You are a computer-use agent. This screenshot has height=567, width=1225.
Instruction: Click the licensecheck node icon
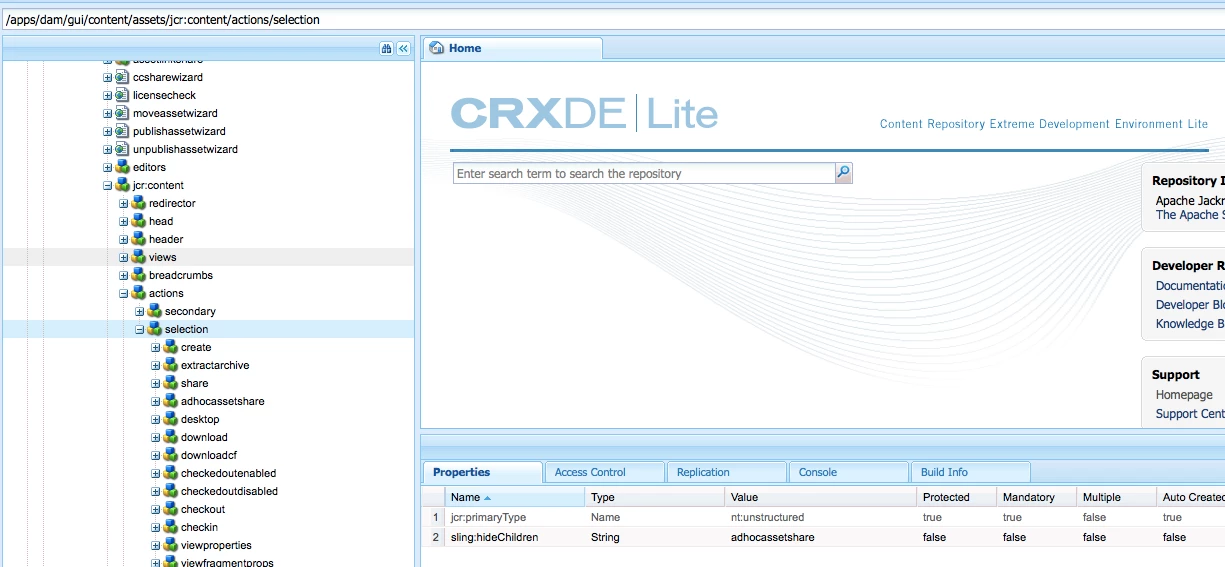(122, 95)
